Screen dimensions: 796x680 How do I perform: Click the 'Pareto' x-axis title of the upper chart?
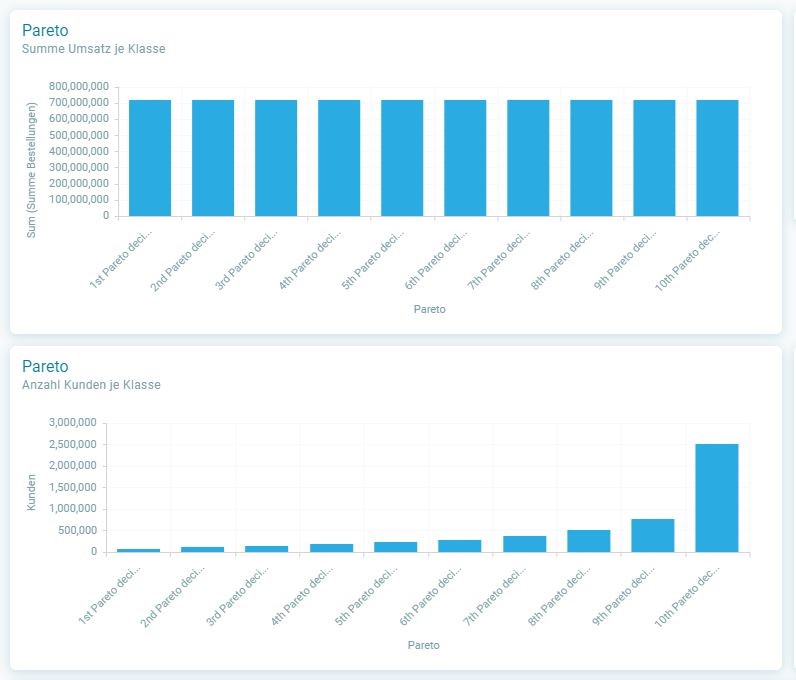pos(429,309)
